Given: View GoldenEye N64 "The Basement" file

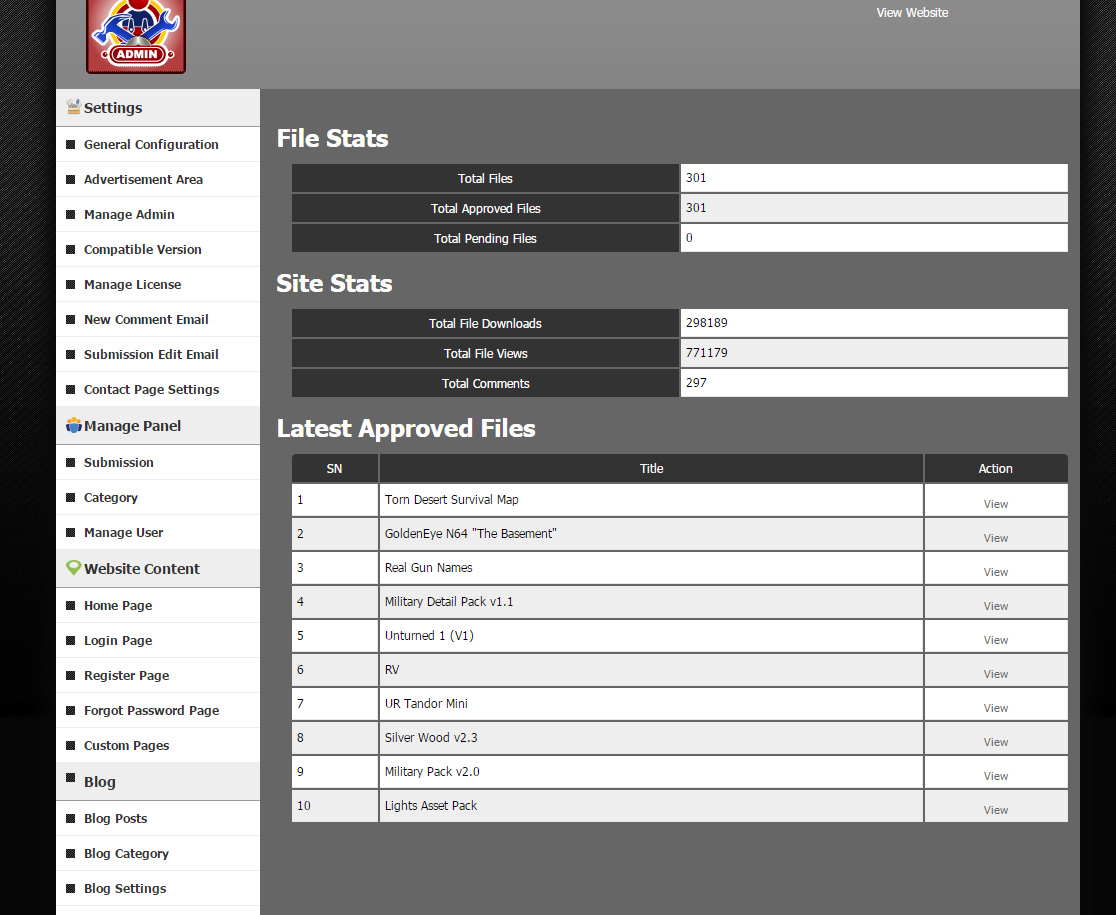Looking at the screenshot, I should click(995, 538).
